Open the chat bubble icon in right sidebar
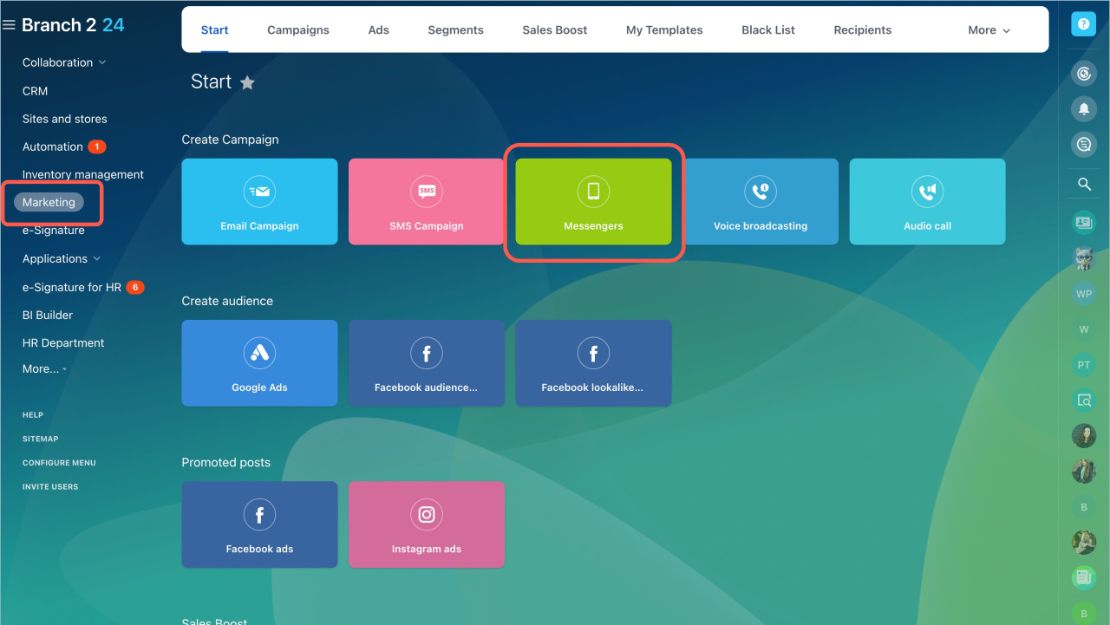The width and height of the screenshot is (1110, 625). coord(1084,144)
